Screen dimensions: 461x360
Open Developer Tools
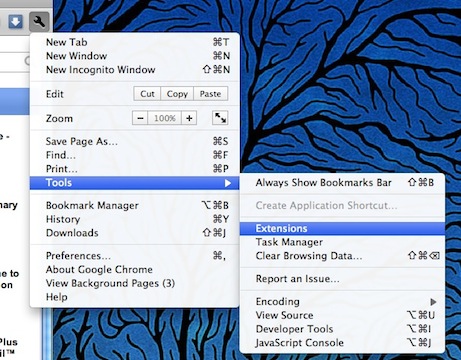342,329
